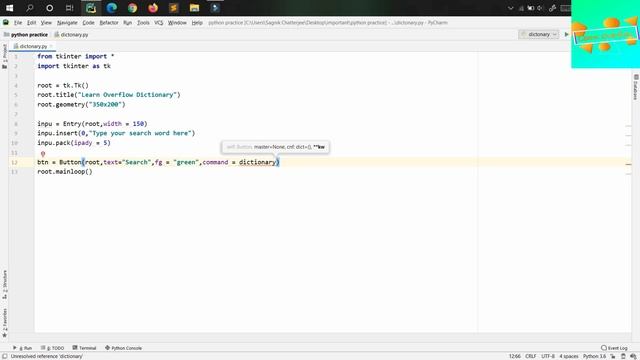Open File Explorer from taskbar
The width and height of the screenshot is (640, 360).
coord(194,8)
